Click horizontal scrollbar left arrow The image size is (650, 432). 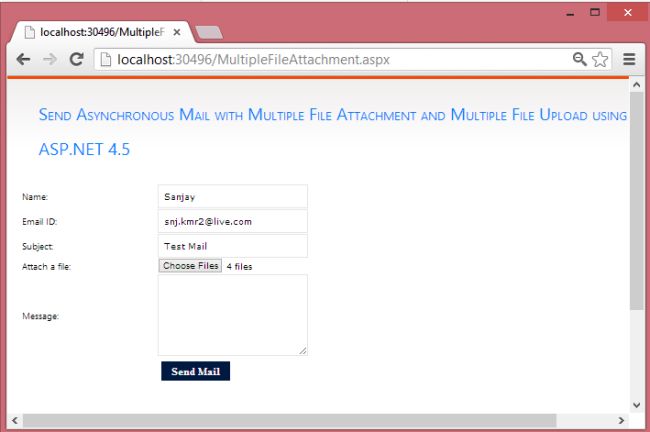point(15,420)
